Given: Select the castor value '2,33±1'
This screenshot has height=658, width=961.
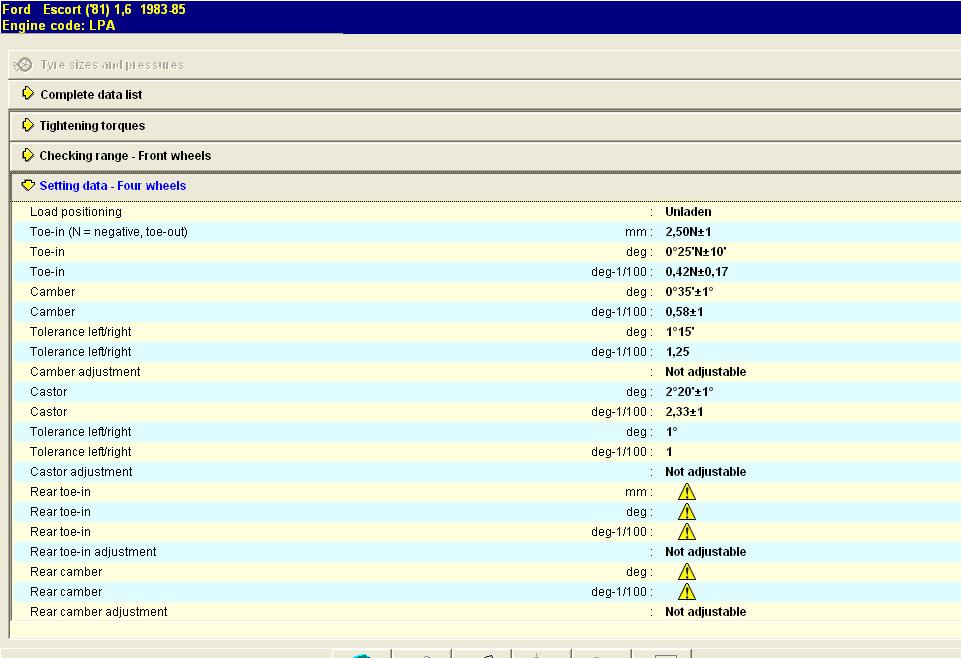Looking at the screenshot, I should (x=685, y=412).
